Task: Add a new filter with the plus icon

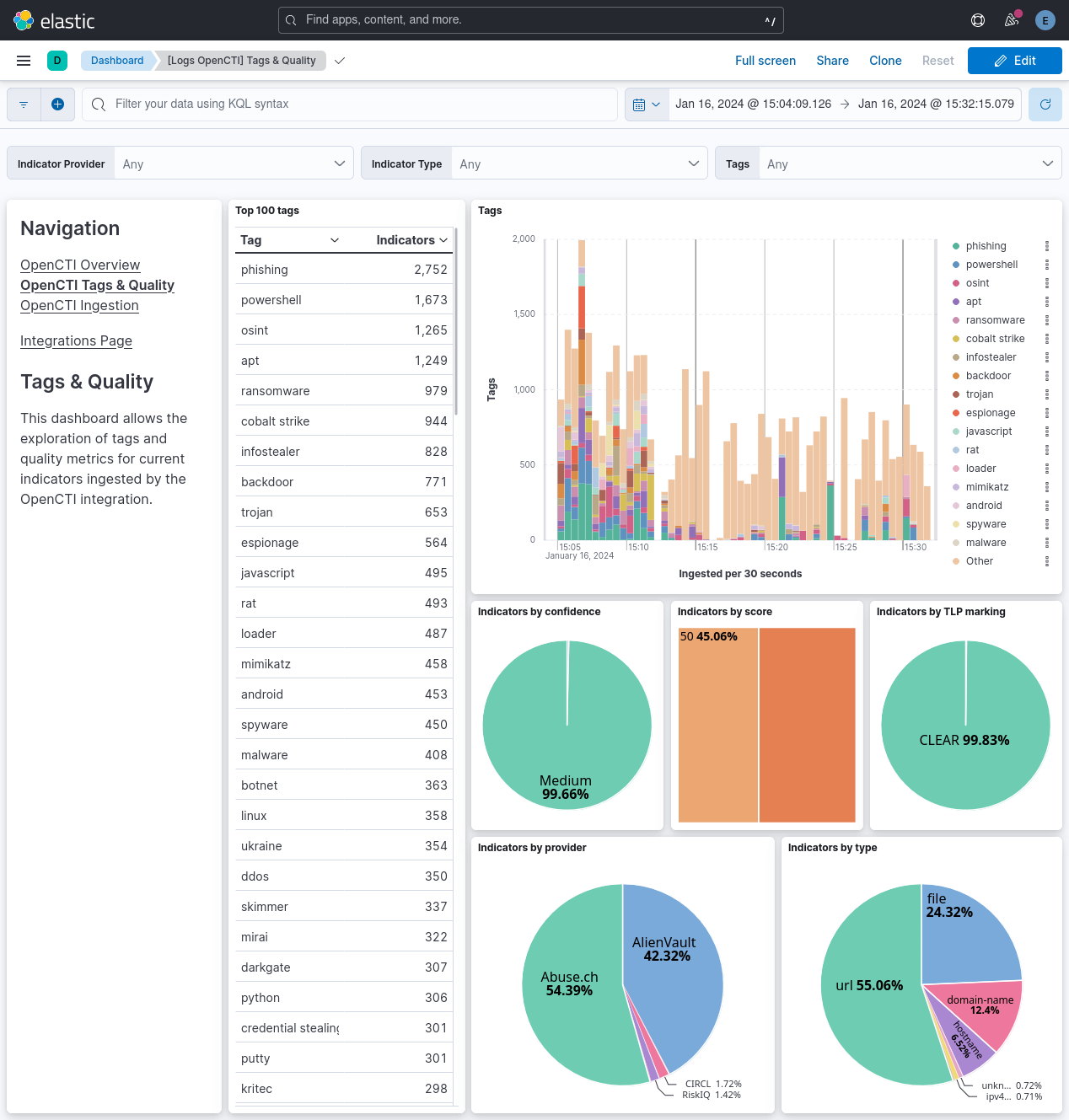Action: pos(57,104)
